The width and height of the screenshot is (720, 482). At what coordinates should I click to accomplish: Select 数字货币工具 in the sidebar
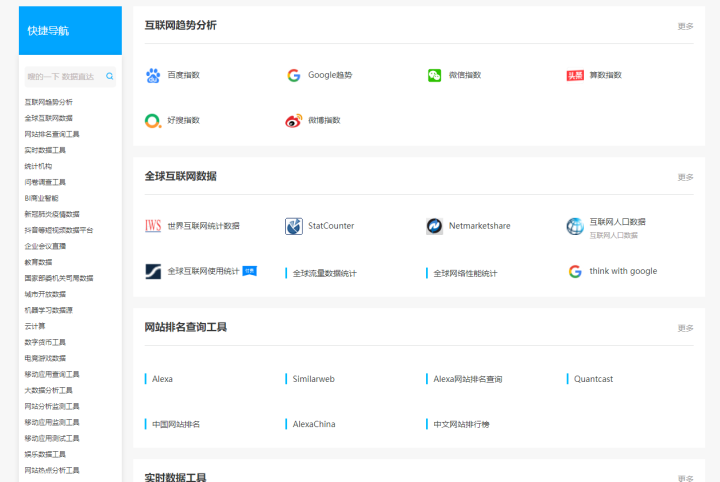pyautogui.click(x=45, y=342)
